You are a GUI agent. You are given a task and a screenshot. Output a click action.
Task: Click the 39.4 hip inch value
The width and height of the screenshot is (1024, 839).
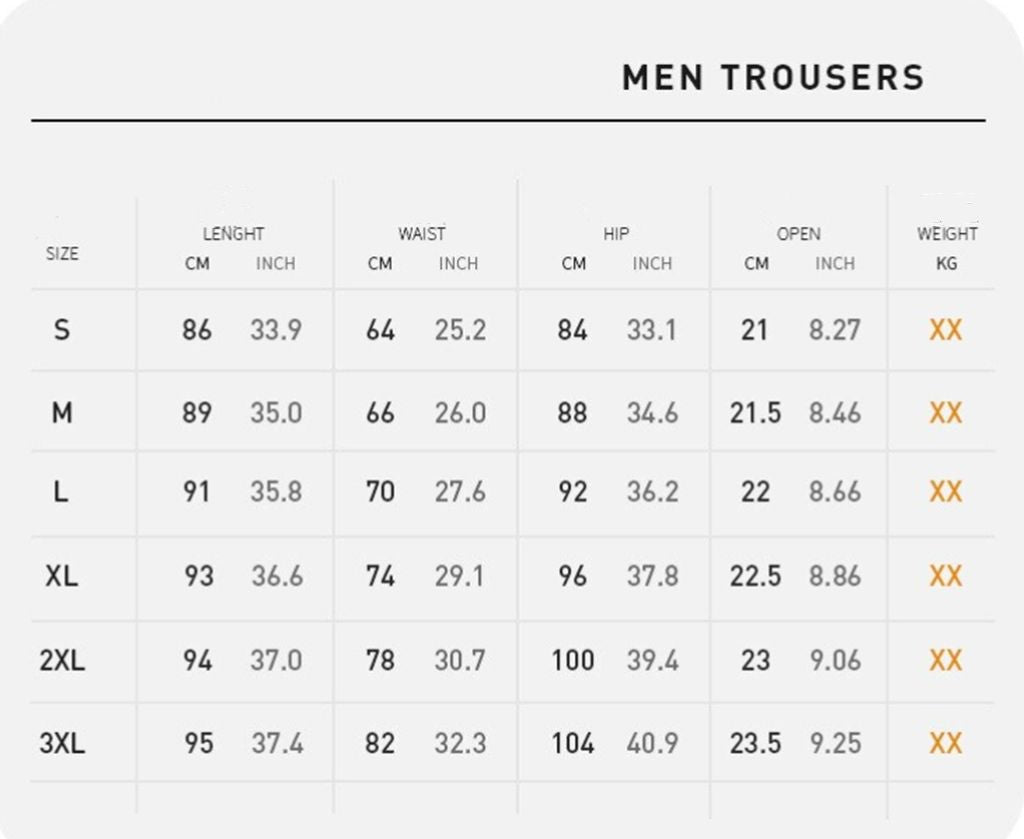652,661
